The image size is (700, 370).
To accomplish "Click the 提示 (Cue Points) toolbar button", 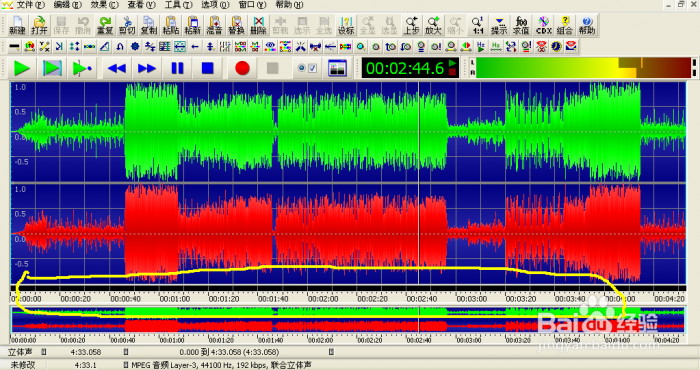I will coord(499,25).
